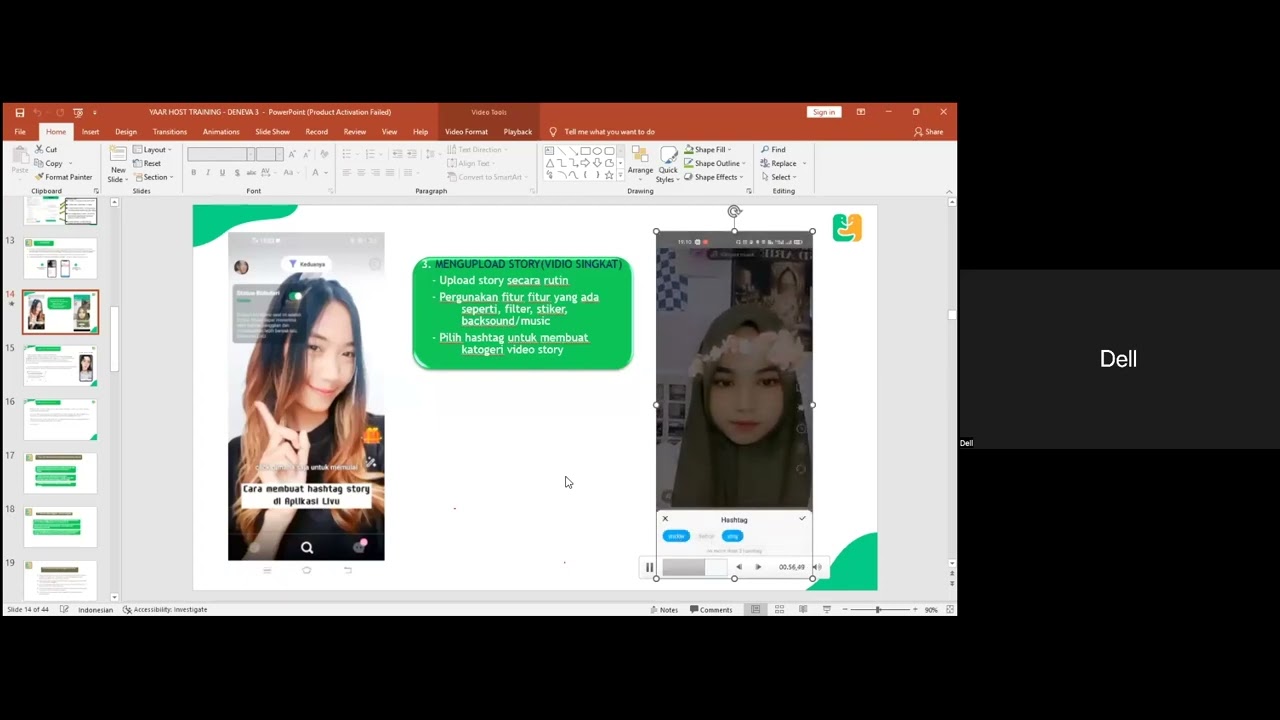Expand the Select dropdown in Editing

click(779, 177)
